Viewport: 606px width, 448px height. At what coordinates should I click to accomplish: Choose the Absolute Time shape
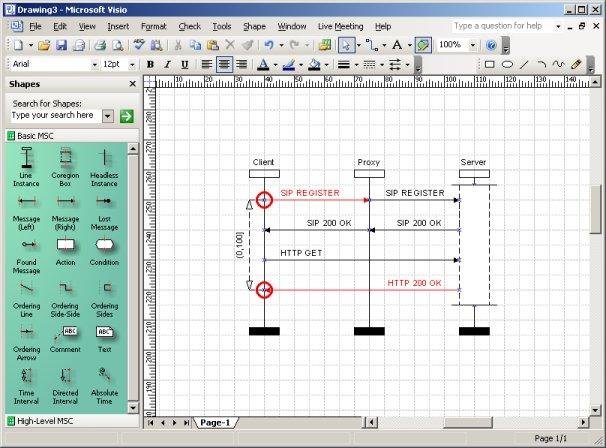(104, 386)
